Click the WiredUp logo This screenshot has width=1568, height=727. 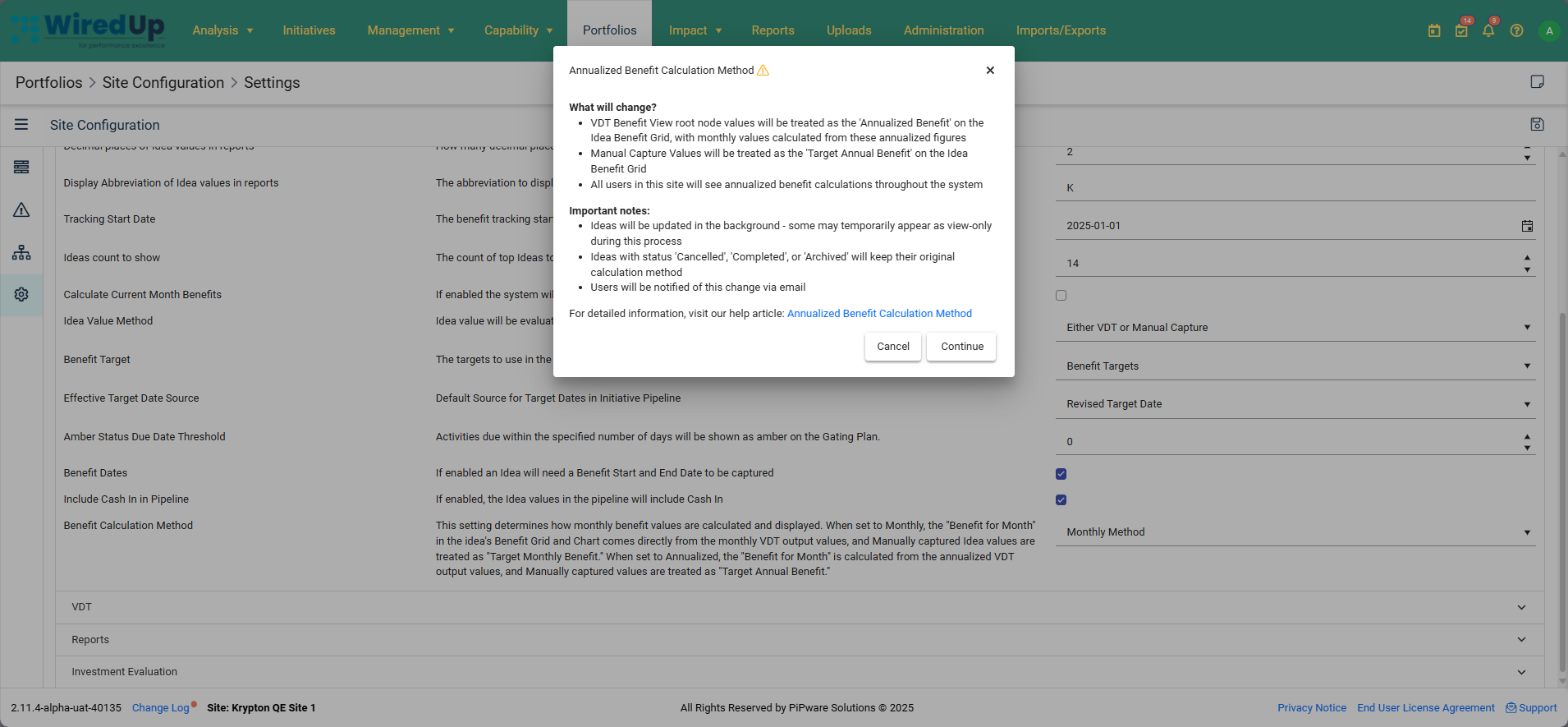click(x=88, y=30)
